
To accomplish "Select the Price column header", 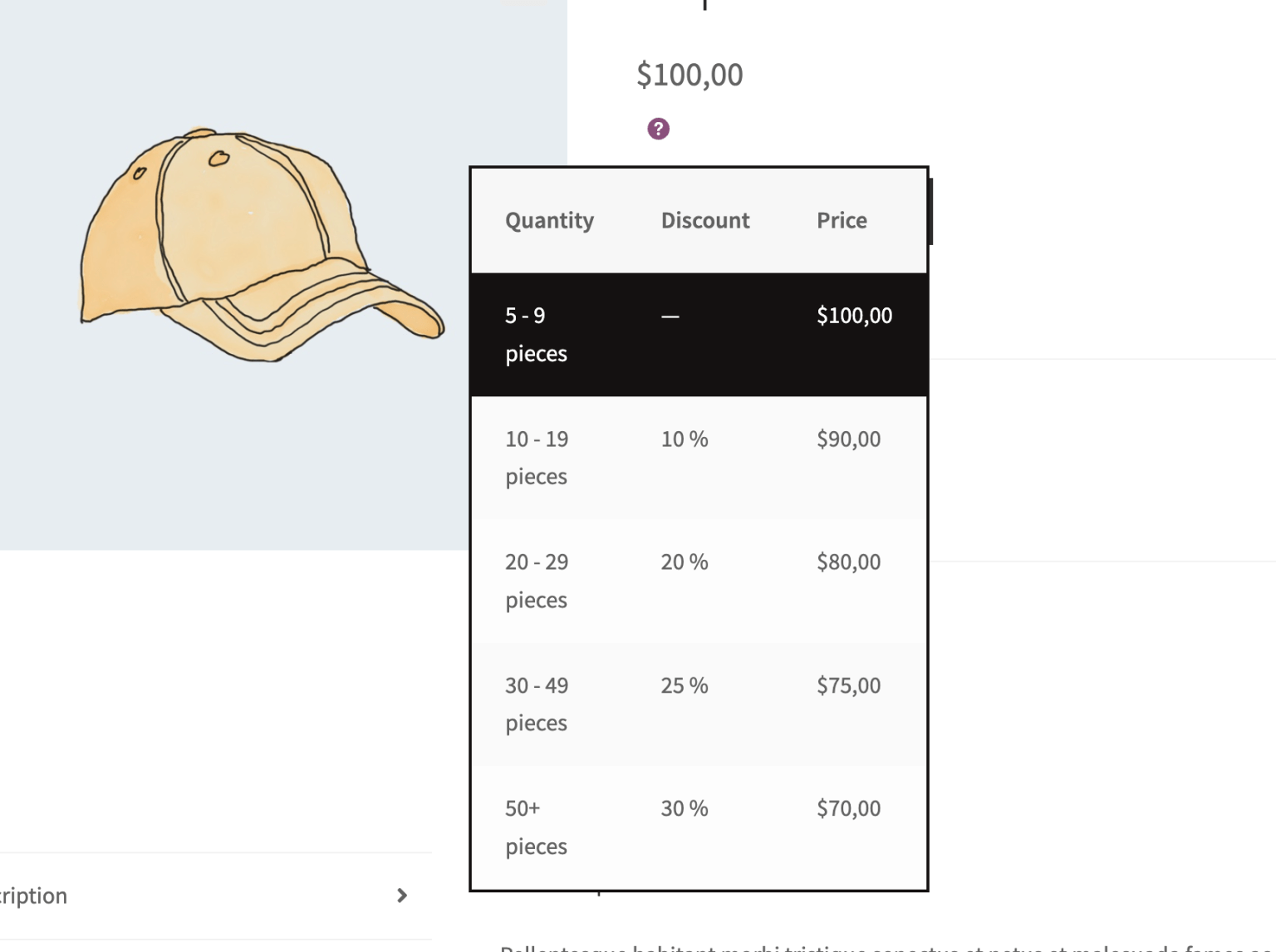I will pyautogui.click(x=842, y=220).
